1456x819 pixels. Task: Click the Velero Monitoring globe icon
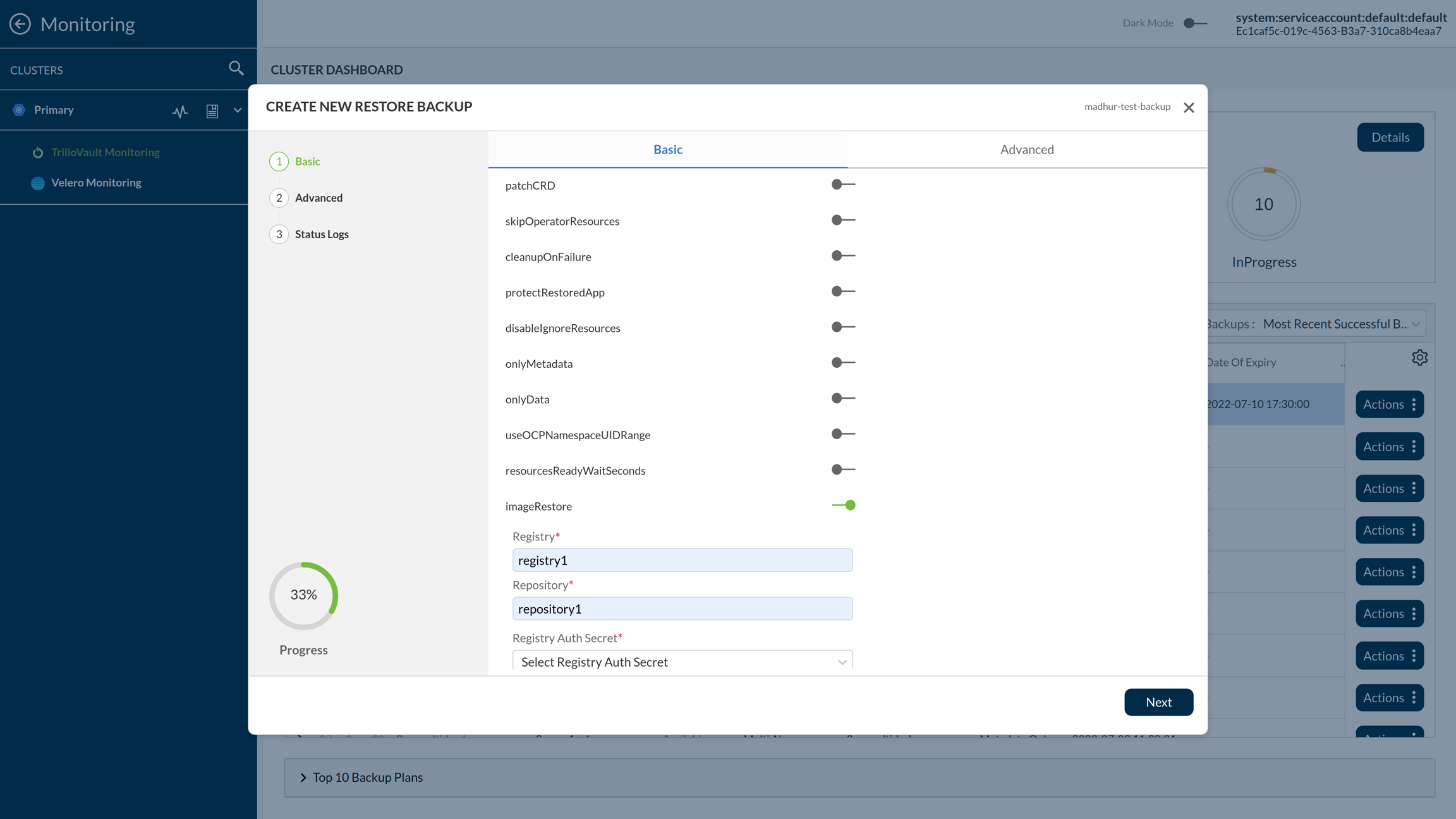pyautogui.click(x=38, y=183)
